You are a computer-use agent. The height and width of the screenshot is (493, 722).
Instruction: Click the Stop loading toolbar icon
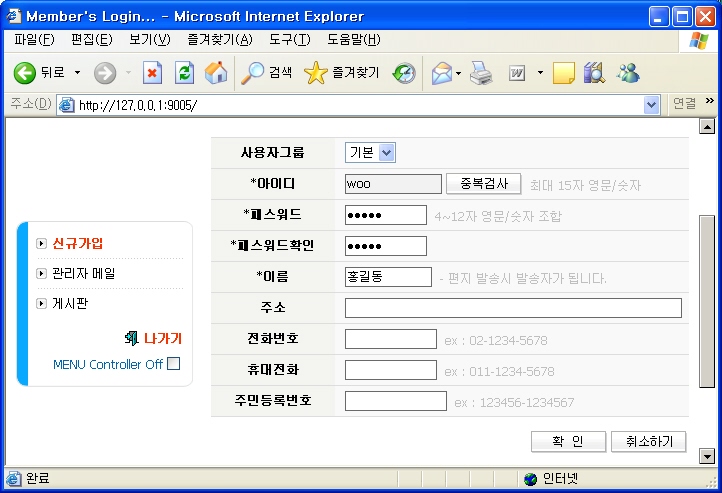point(153,73)
